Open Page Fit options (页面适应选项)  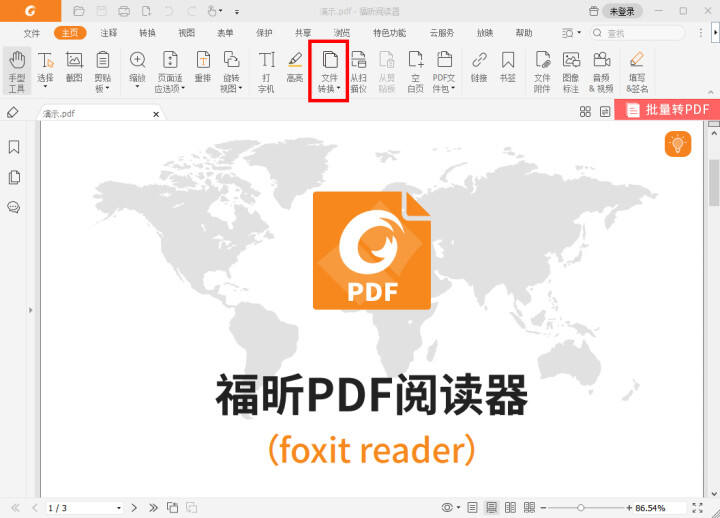point(170,71)
